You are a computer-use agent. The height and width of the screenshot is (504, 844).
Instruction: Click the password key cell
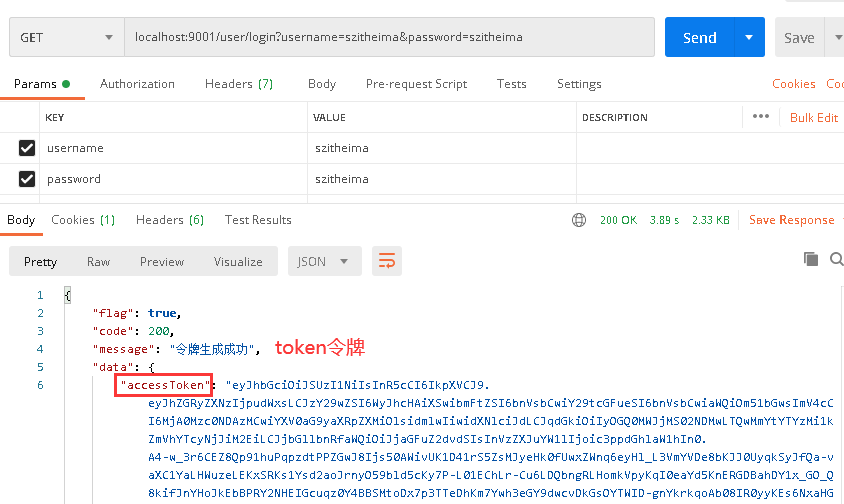tap(173, 179)
